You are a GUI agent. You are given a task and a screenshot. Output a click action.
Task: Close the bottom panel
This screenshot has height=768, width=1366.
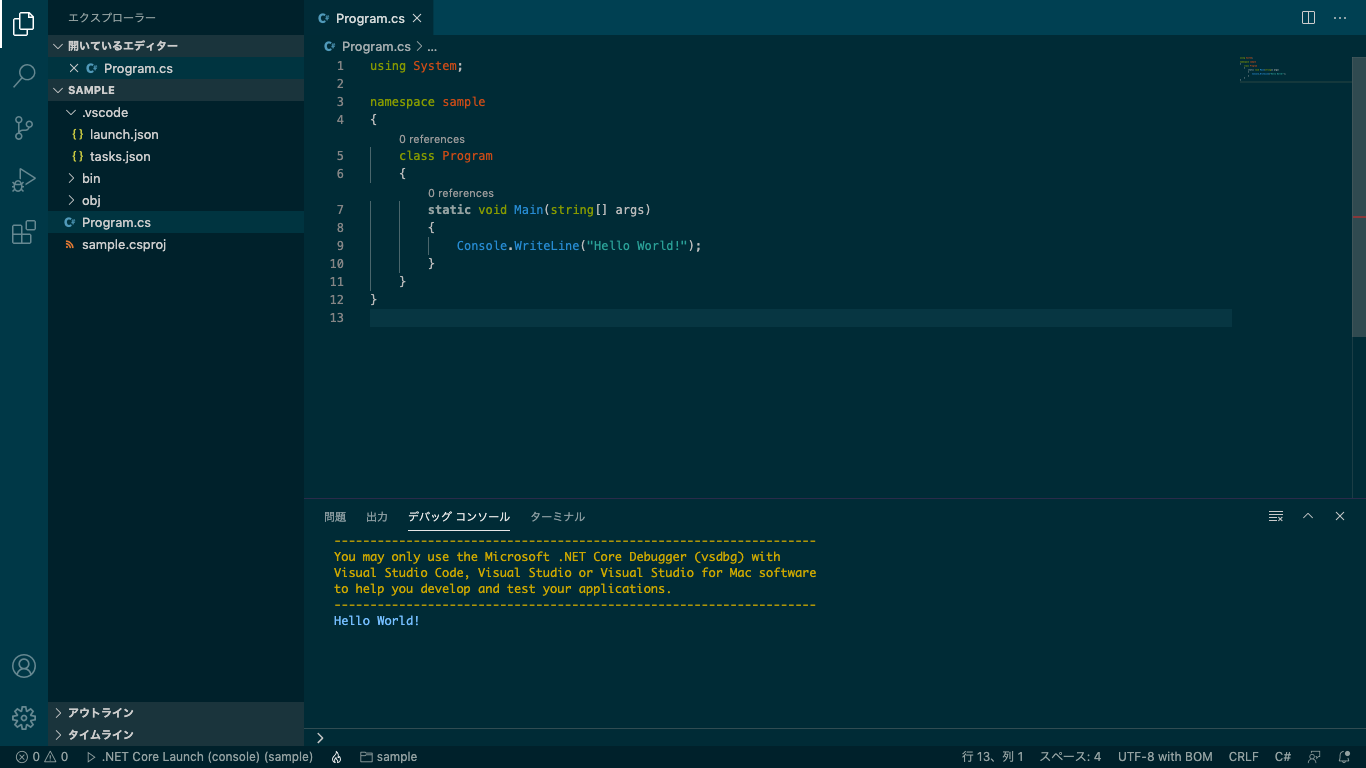click(1340, 516)
